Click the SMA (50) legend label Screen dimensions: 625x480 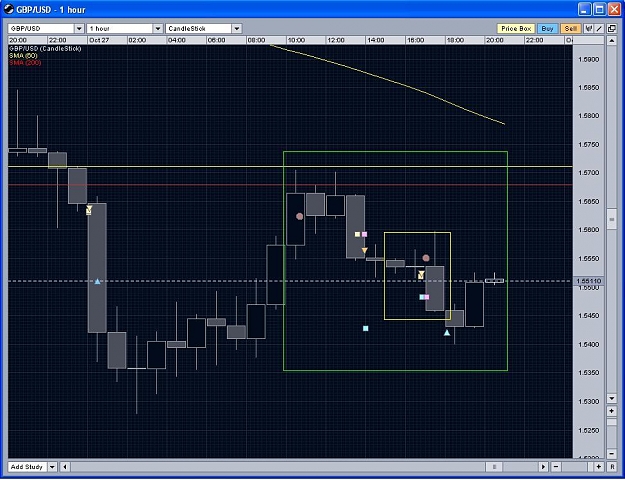click(23, 56)
